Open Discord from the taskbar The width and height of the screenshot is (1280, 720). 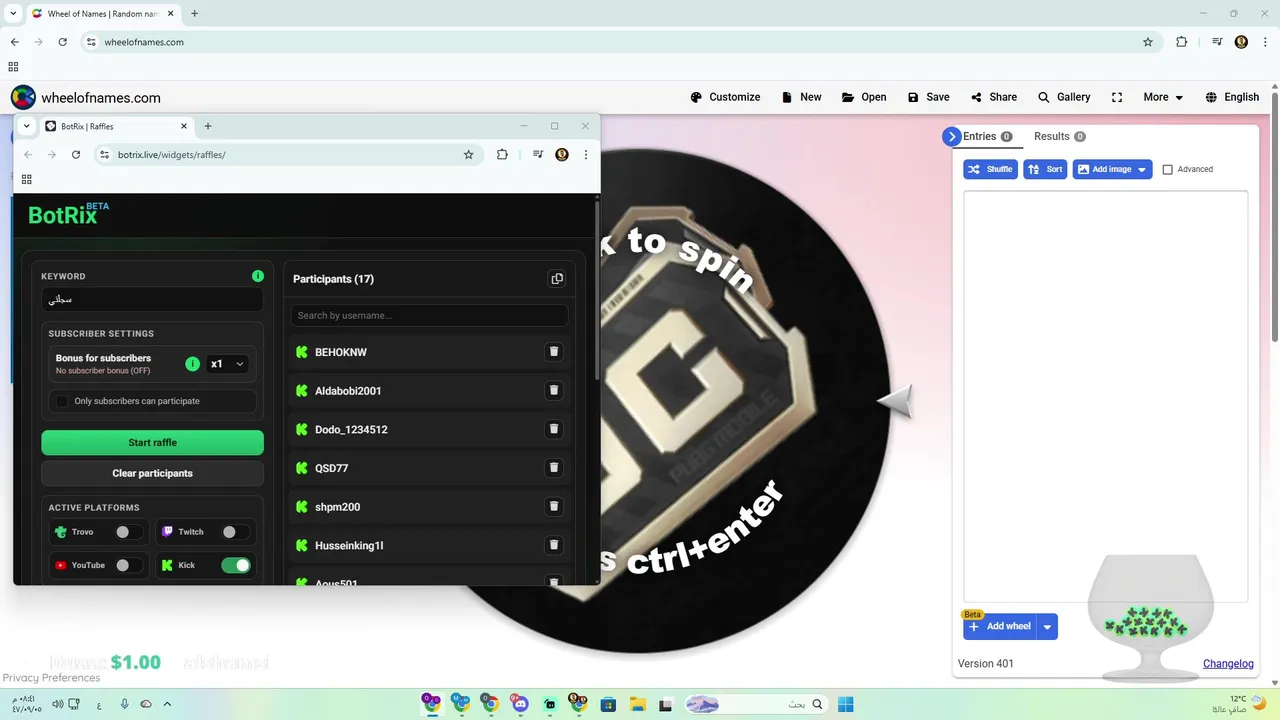pyautogui.click(x=519, y=704)
